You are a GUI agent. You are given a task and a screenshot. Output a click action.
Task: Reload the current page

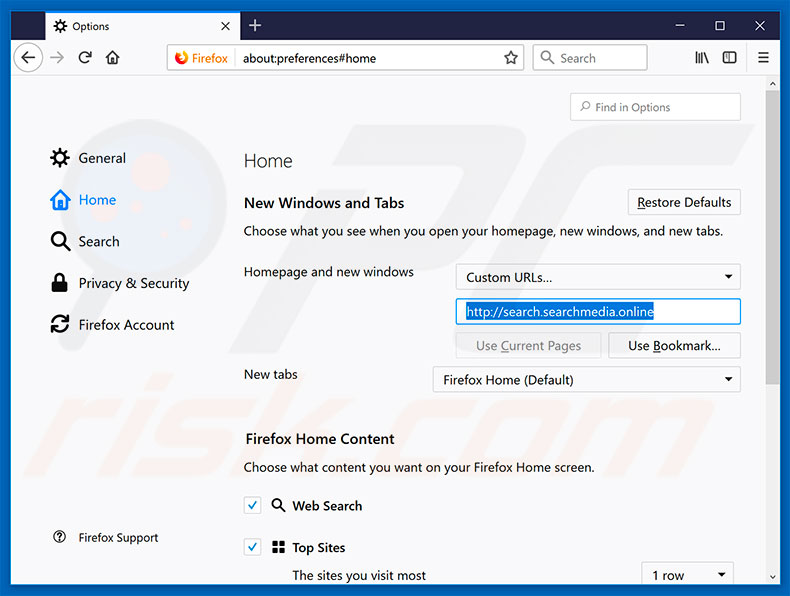85,57
